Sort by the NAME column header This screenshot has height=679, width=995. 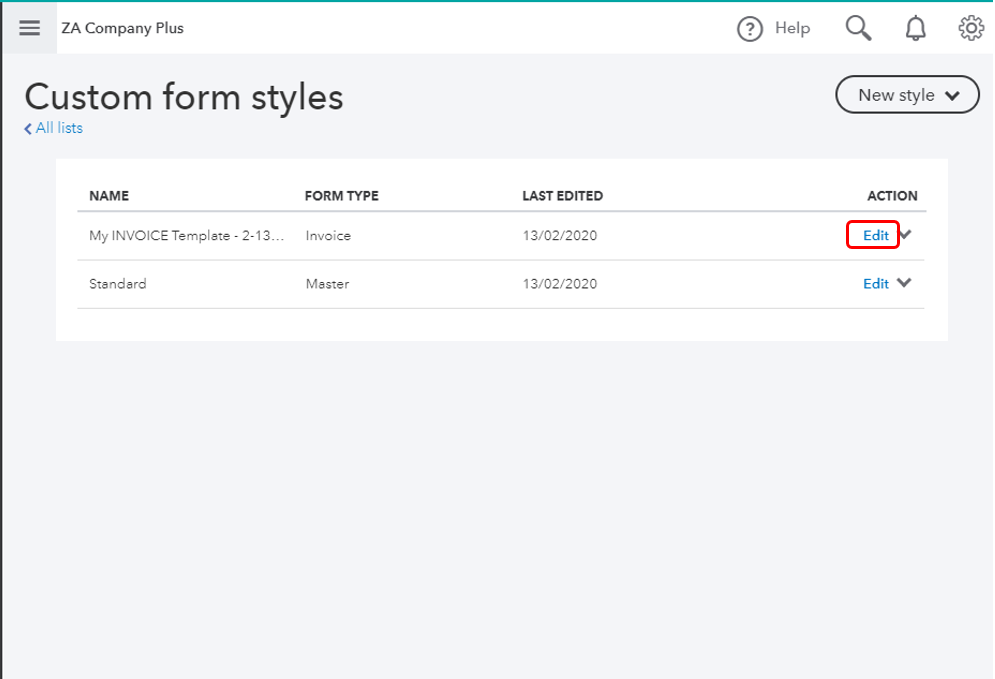click(109, 196)
